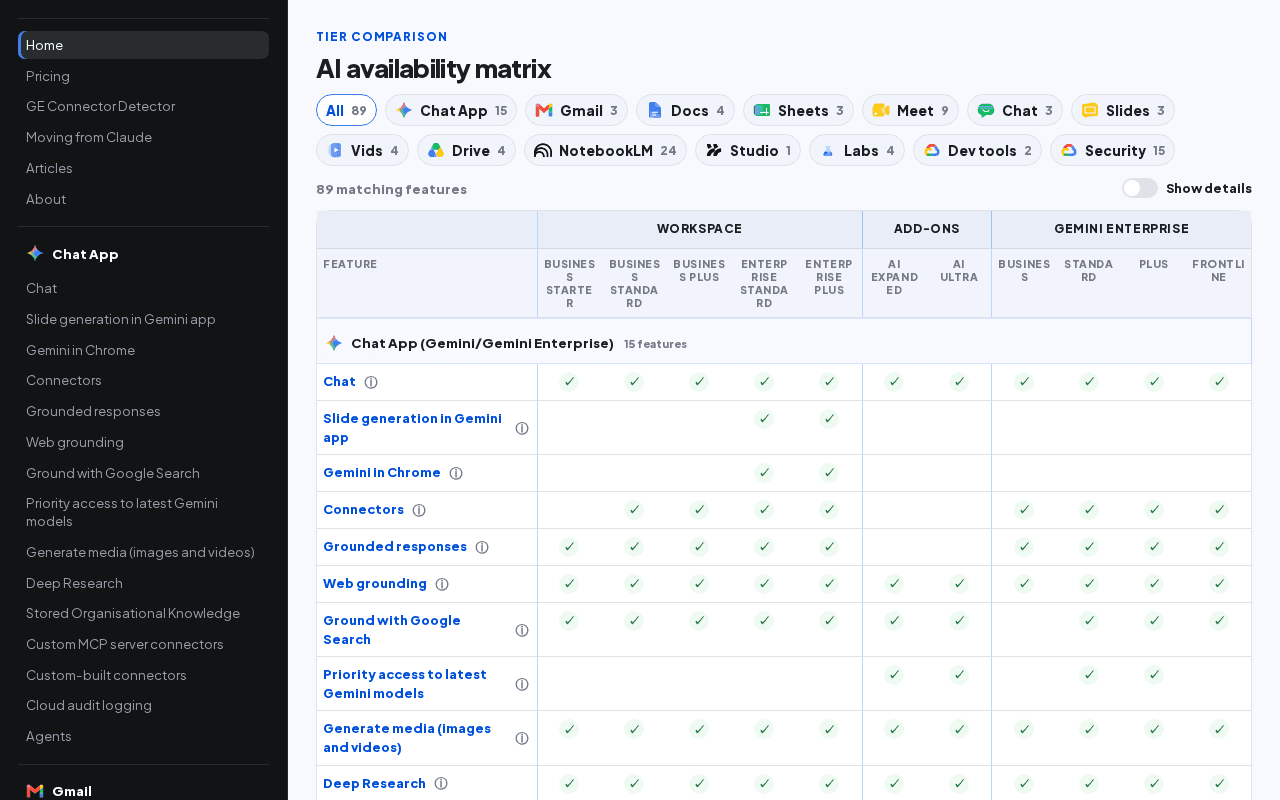The width and height of the screenshot is (1280, 800).
Task: Open sidebar Gemini in Chrome entry
Action: pyautogui.click(x=143, y=350)
